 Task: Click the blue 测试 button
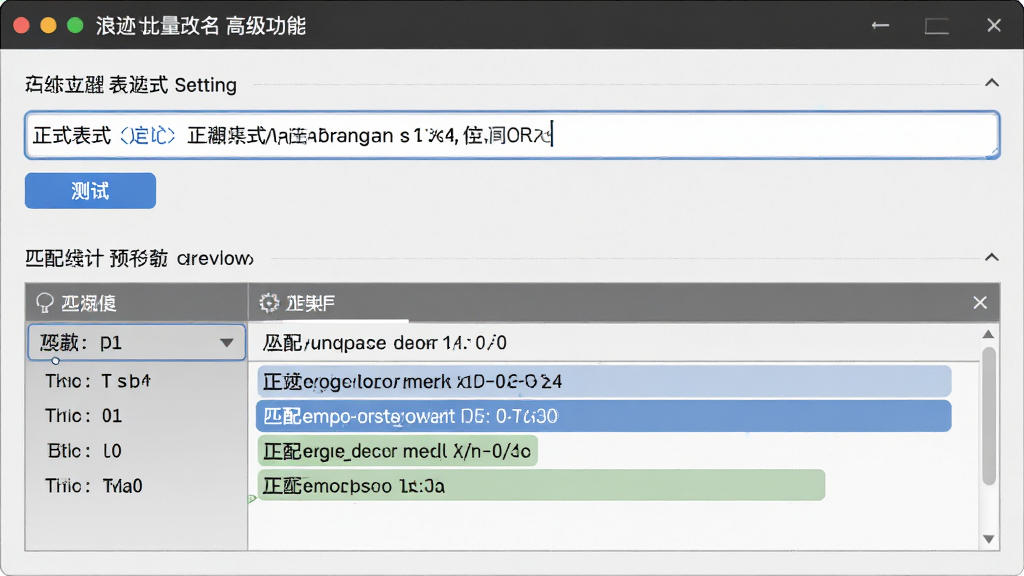[90, 191]
